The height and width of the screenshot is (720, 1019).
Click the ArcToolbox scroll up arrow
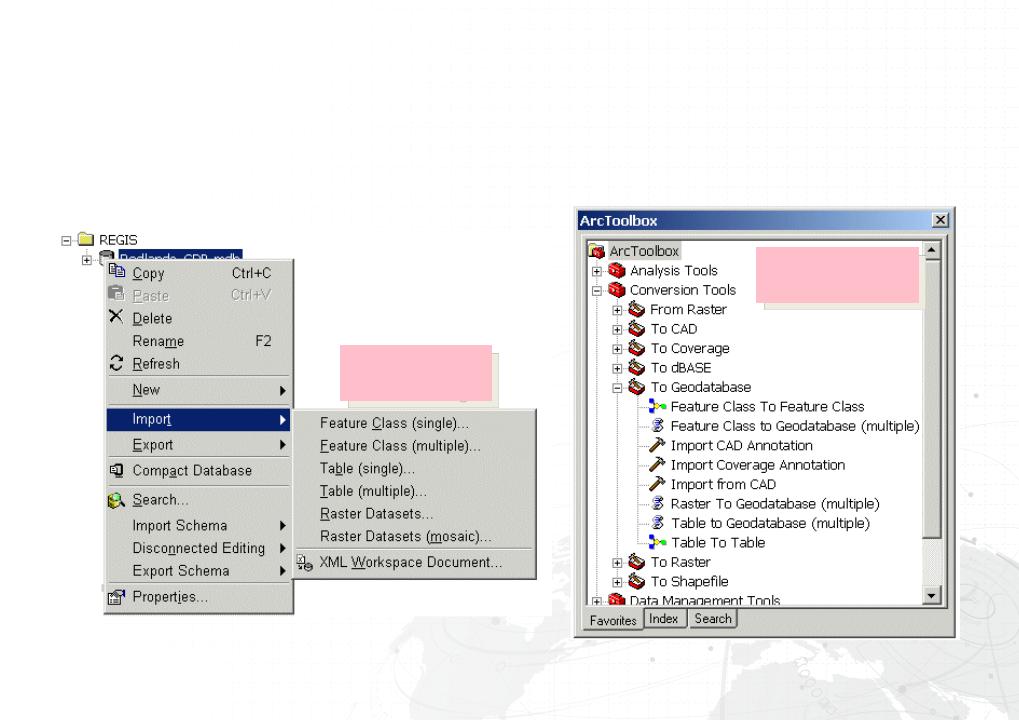(931, 250)
